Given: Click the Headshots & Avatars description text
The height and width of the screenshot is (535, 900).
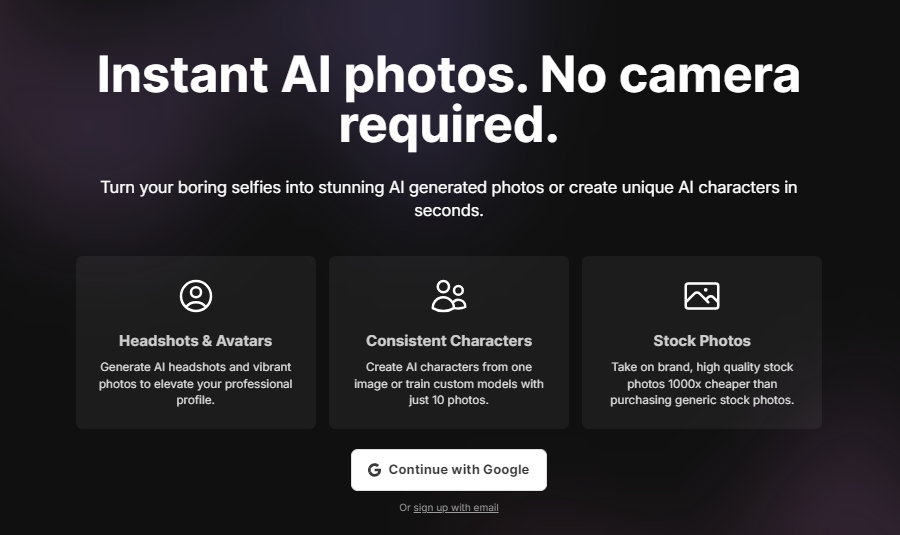Looking at the screenshot, I should [x=196, y=383].
